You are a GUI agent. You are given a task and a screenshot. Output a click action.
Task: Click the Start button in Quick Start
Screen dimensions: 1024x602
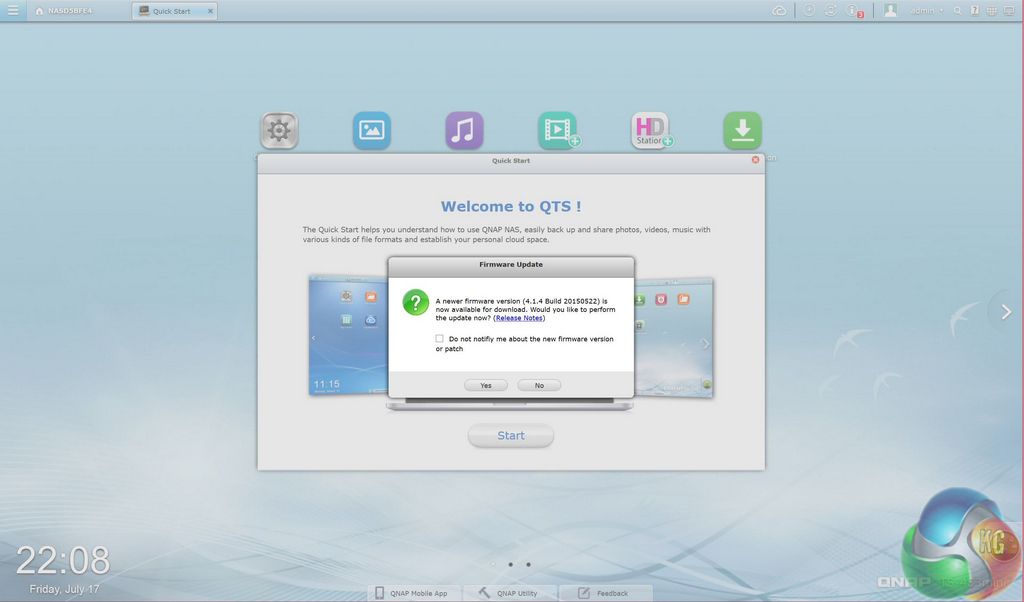click(511, 436)
